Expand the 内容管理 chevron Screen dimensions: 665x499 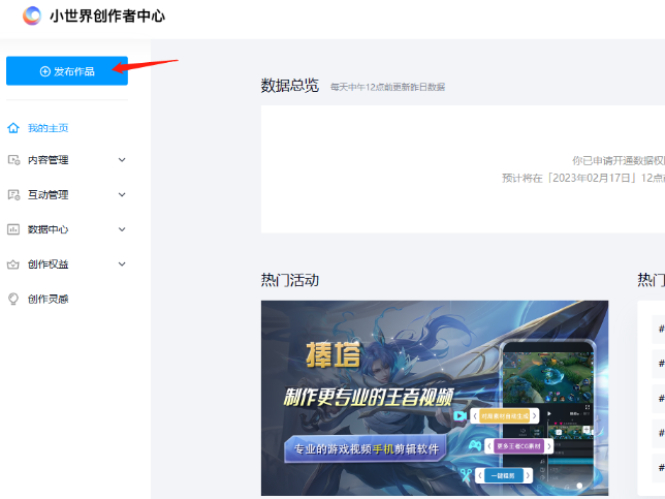pos(122,160)
